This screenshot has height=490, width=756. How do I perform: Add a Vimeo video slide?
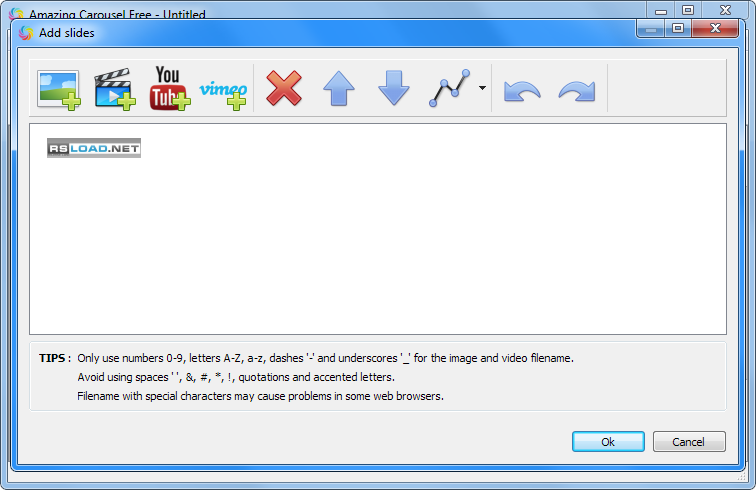[x=223, y=92]
